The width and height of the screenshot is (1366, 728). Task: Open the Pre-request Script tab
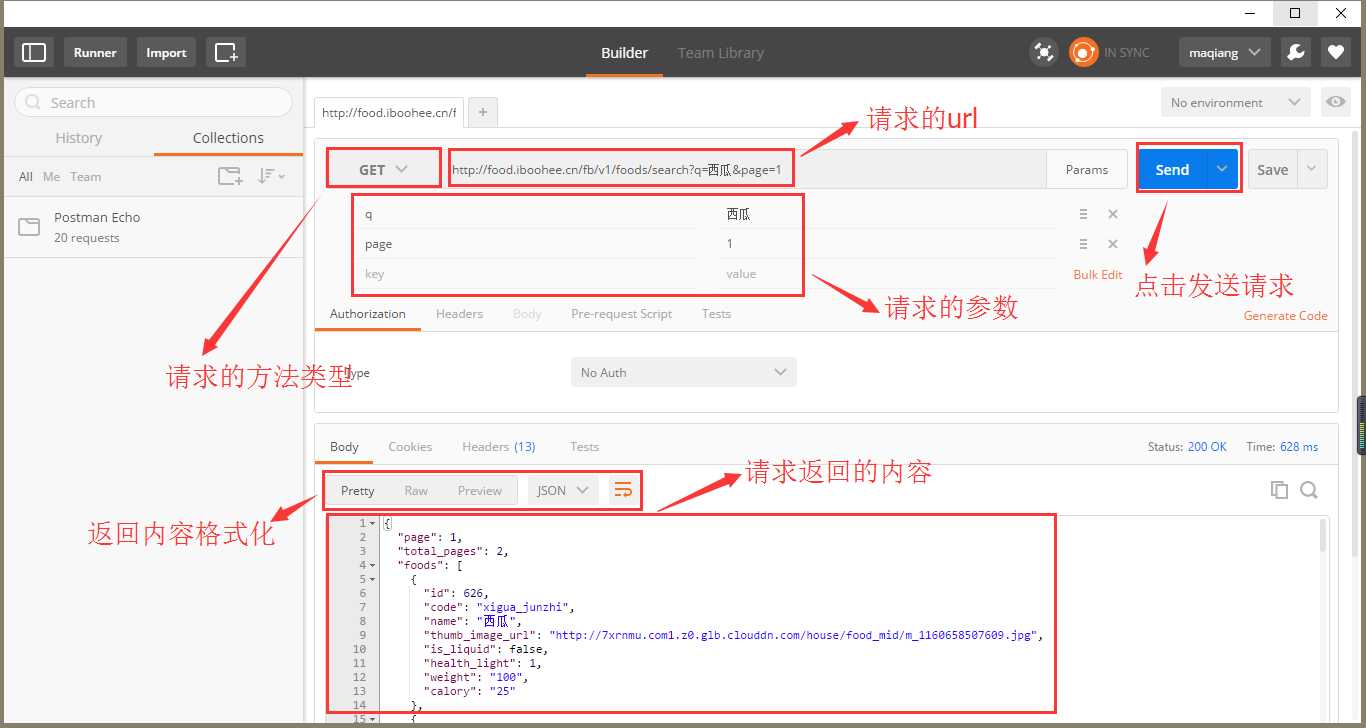(621, 313)
